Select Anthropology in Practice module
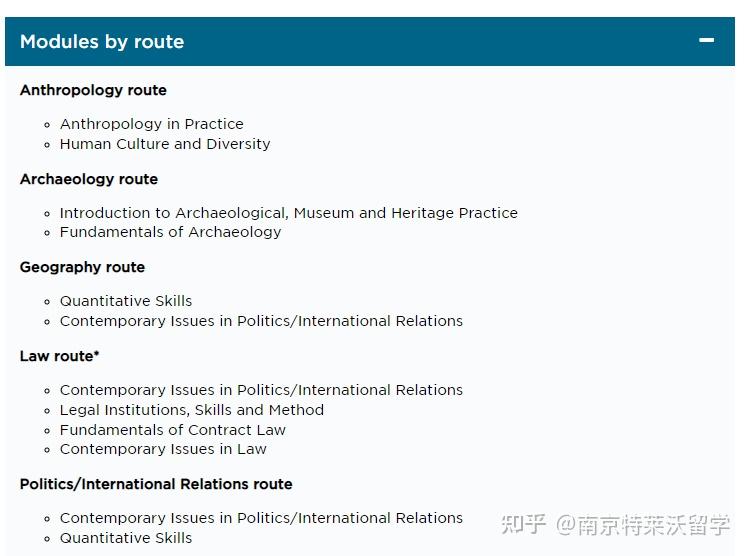The height and width of the screenshot is (556, 749). [x=151, y=124]
